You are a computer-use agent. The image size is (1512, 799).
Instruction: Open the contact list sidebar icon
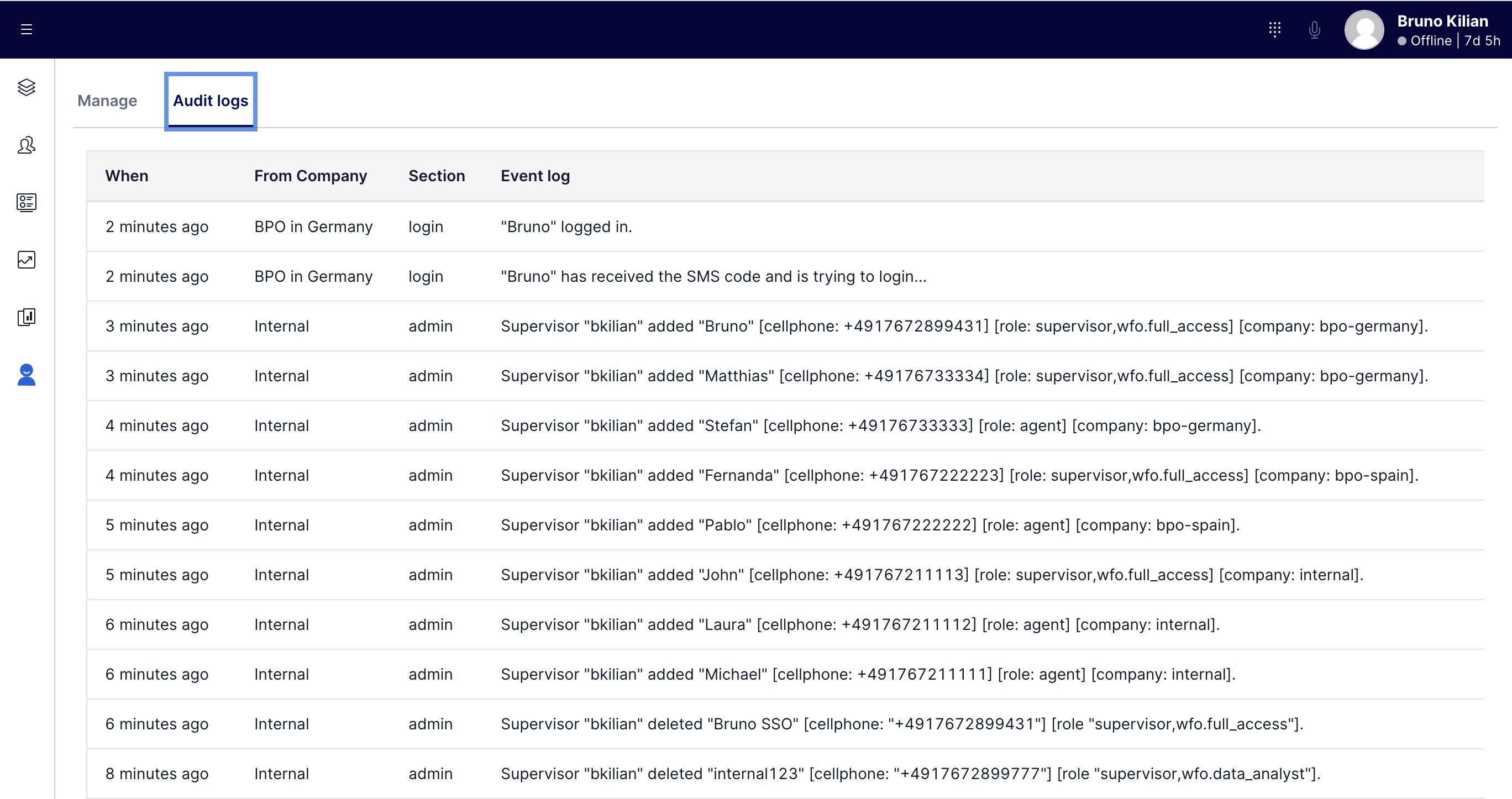[27, 203]
